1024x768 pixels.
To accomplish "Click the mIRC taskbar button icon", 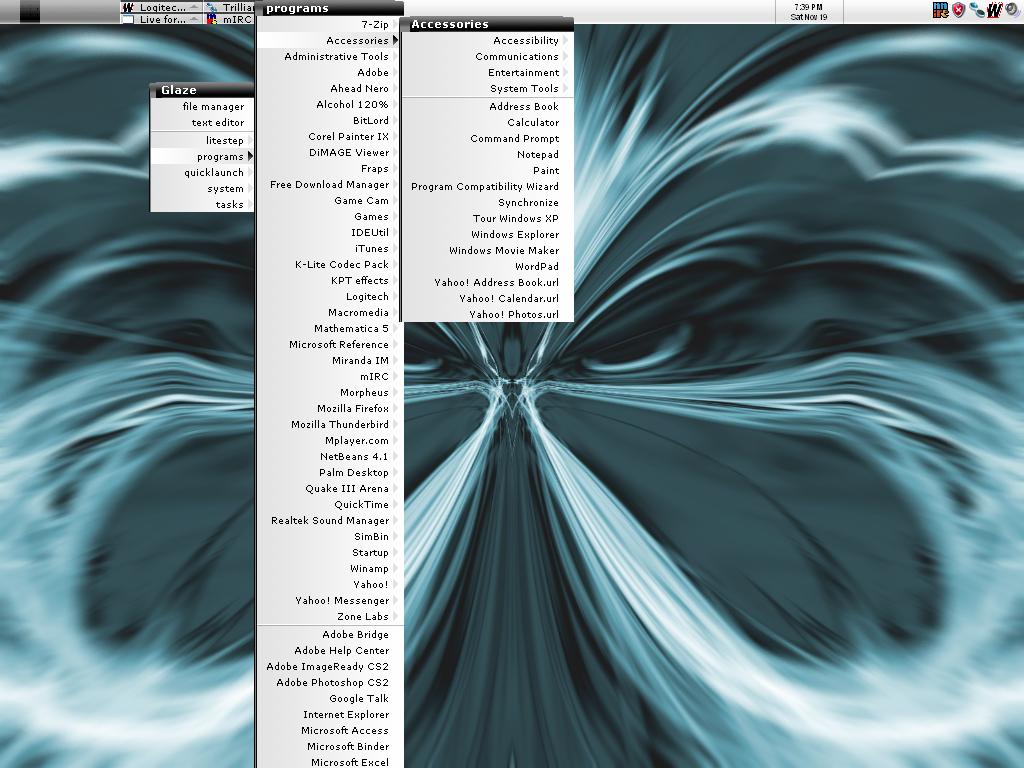I will tap(212, 20).
